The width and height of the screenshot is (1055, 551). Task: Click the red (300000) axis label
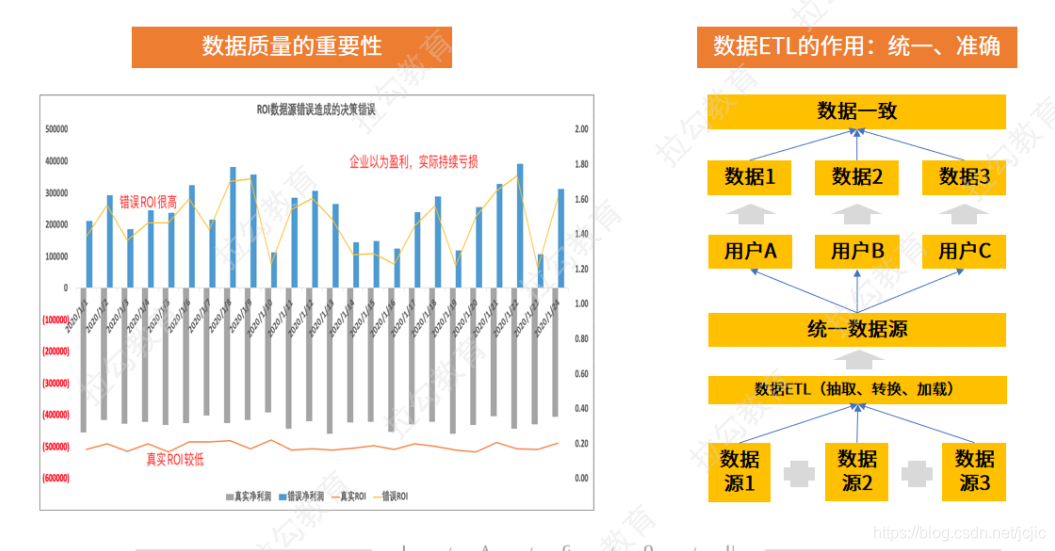coord(56,383)
